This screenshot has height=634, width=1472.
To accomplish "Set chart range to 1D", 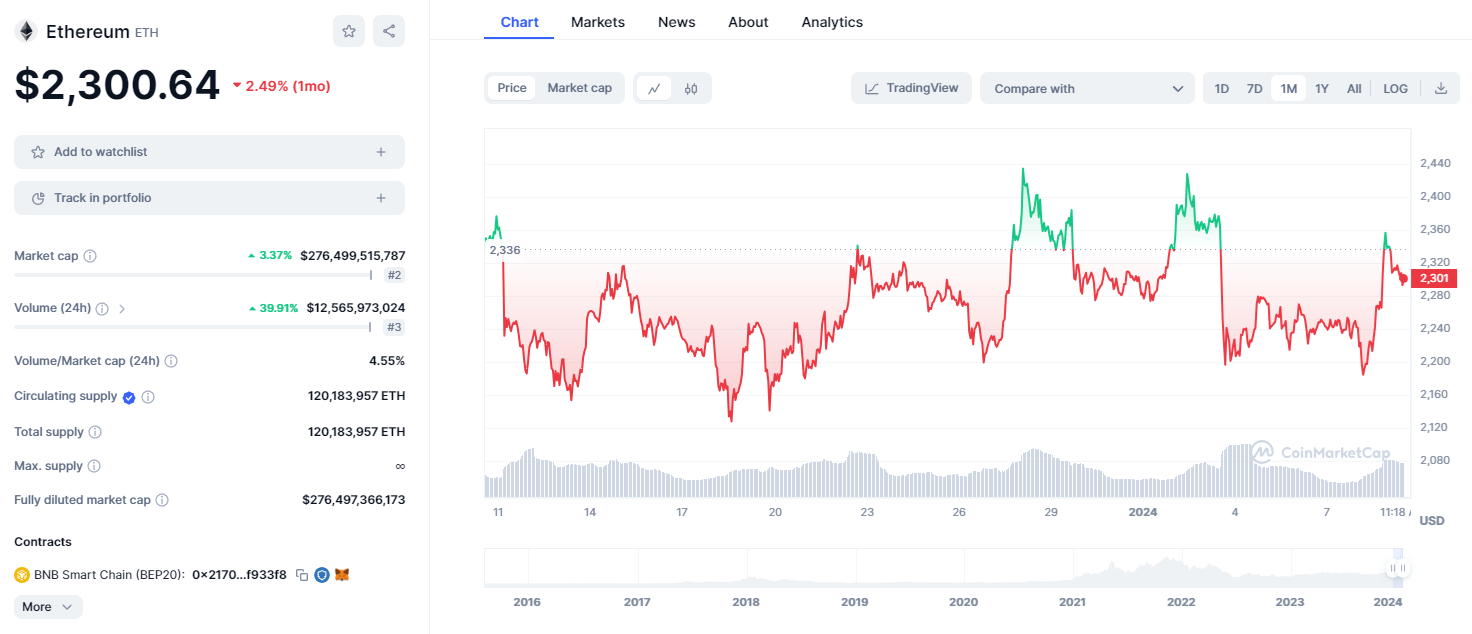I will tap(1222, 88).
